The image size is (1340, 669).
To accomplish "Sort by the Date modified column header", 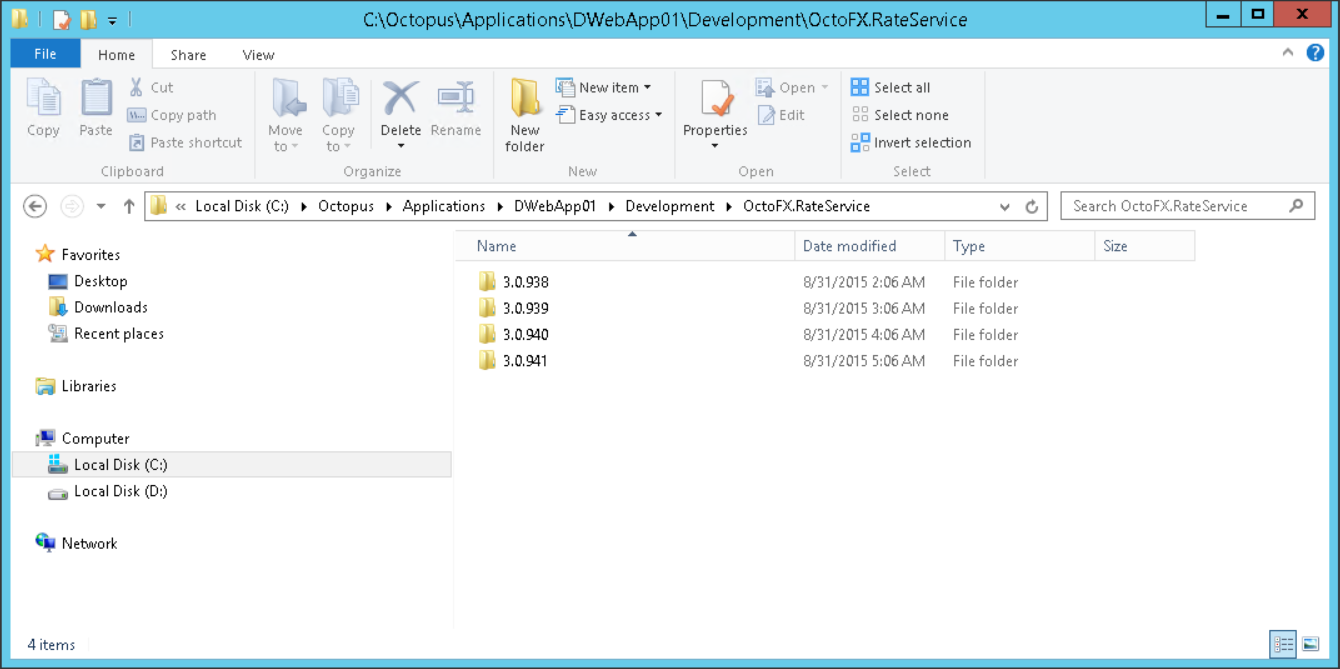I will (x=849, y=246).
